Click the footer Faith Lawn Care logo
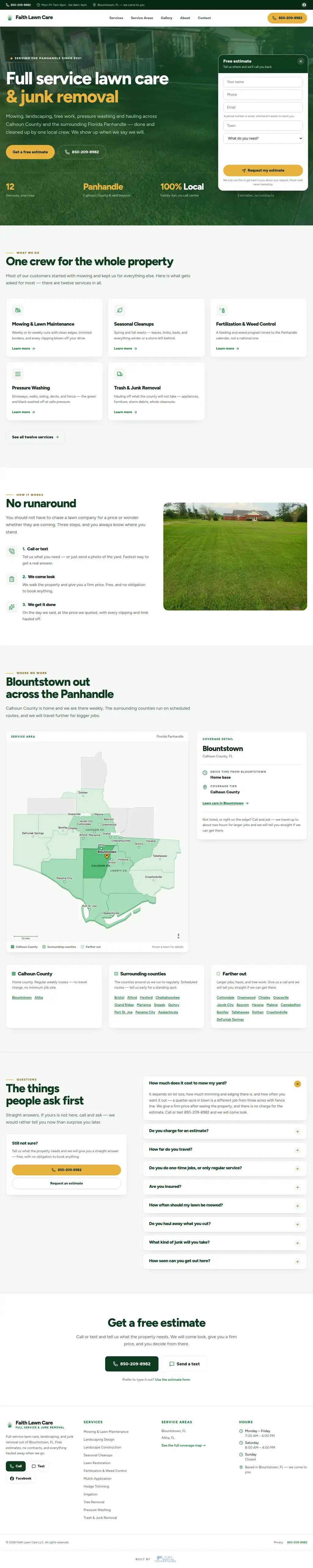 (35, 1424)
